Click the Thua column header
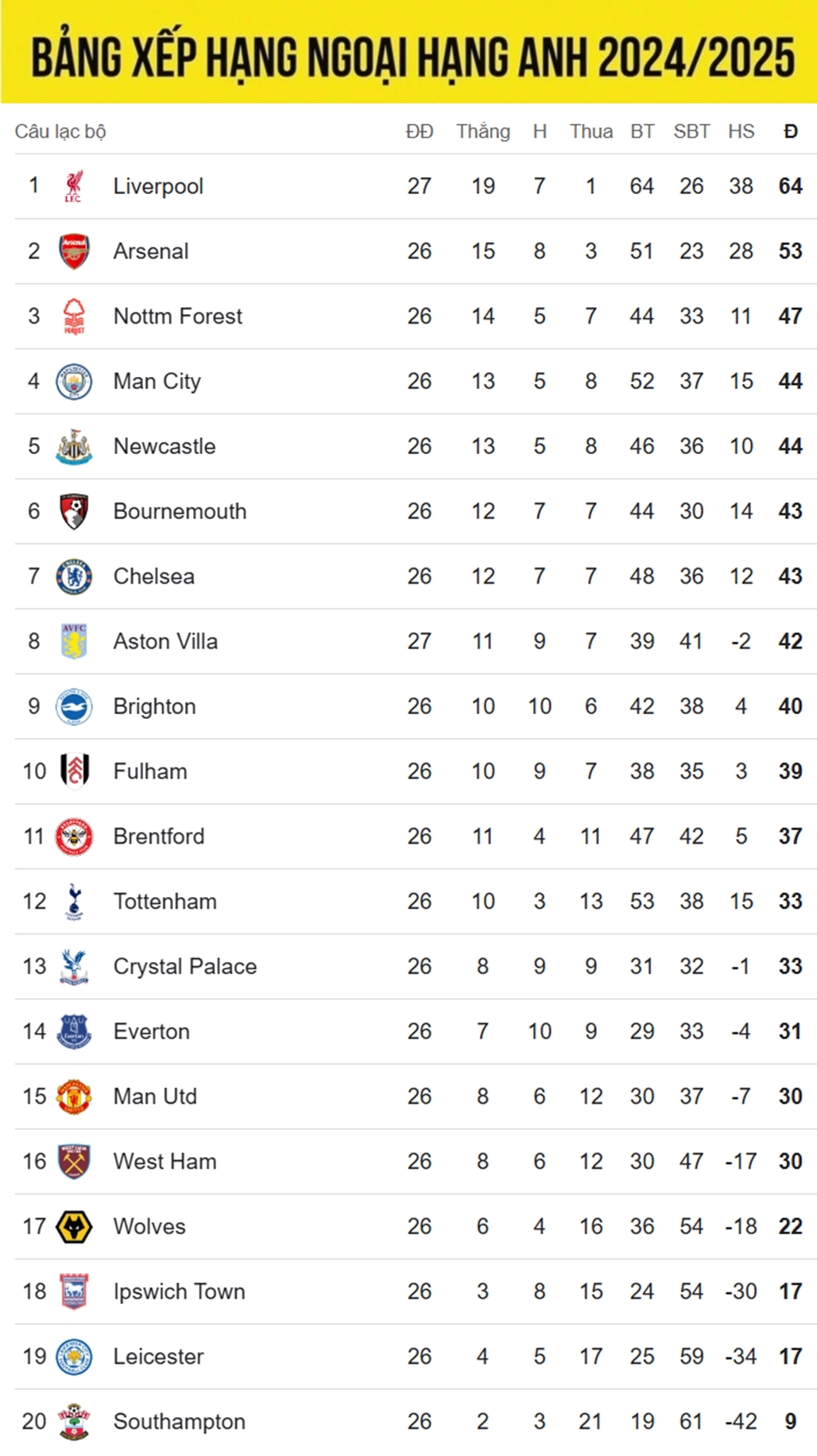 590,131
